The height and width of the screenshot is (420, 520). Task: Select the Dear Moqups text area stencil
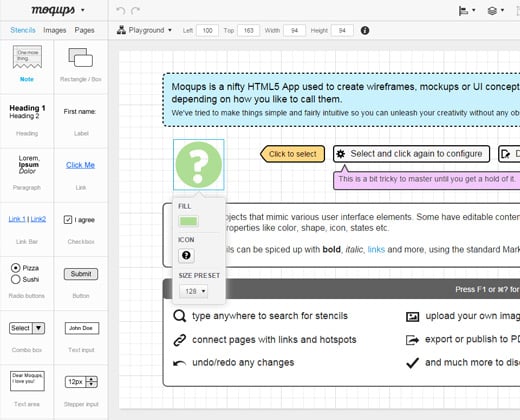coord(27,381)
